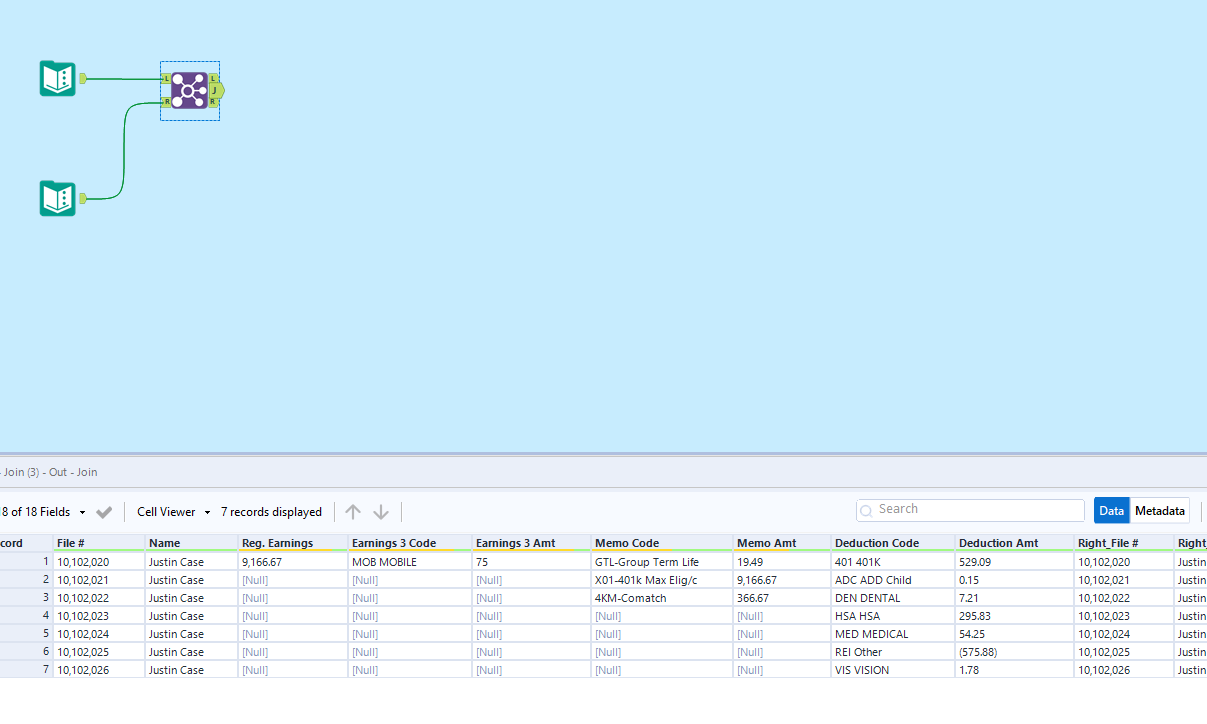Switch to the Data tab
The height and width of the screenshot is (724, 1207).
tap(1111, 509)
